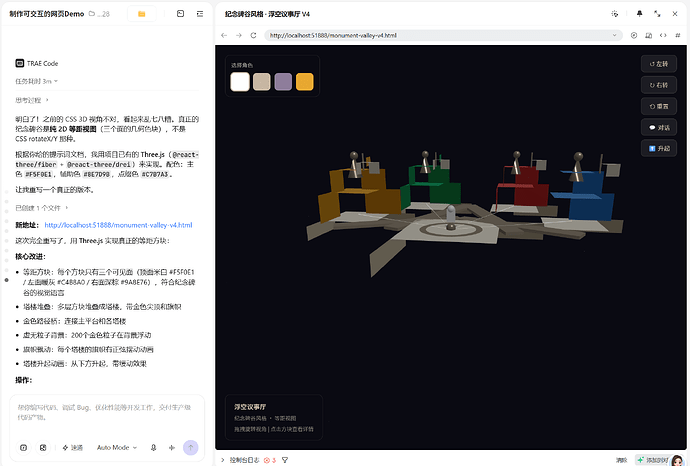This screenshot has width=690, height=466.
Task: Open the code view angle-brackets icon
Action: [x=663, y=35]
